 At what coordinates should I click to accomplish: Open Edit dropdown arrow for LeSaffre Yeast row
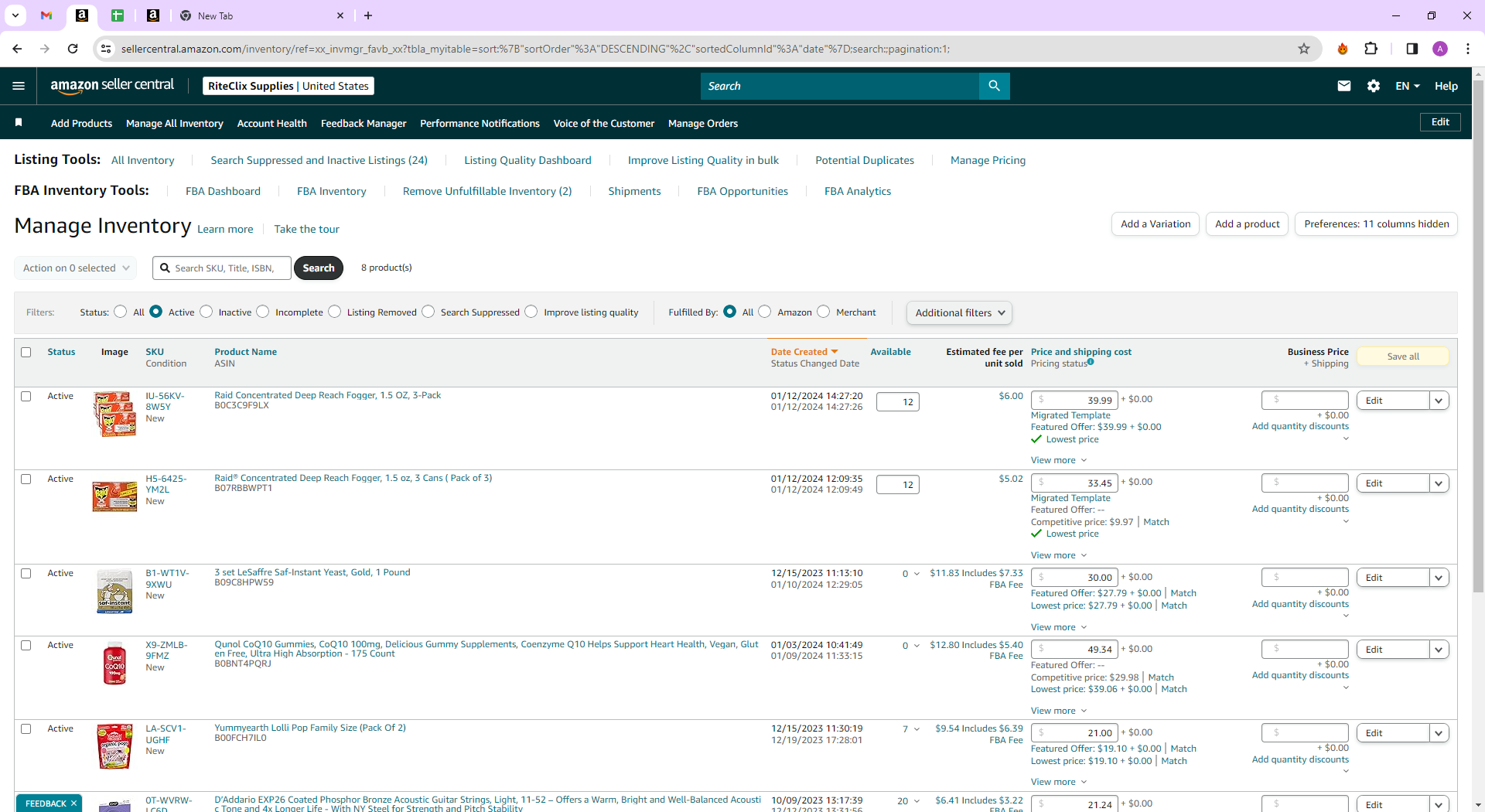tap(1439, 578)
